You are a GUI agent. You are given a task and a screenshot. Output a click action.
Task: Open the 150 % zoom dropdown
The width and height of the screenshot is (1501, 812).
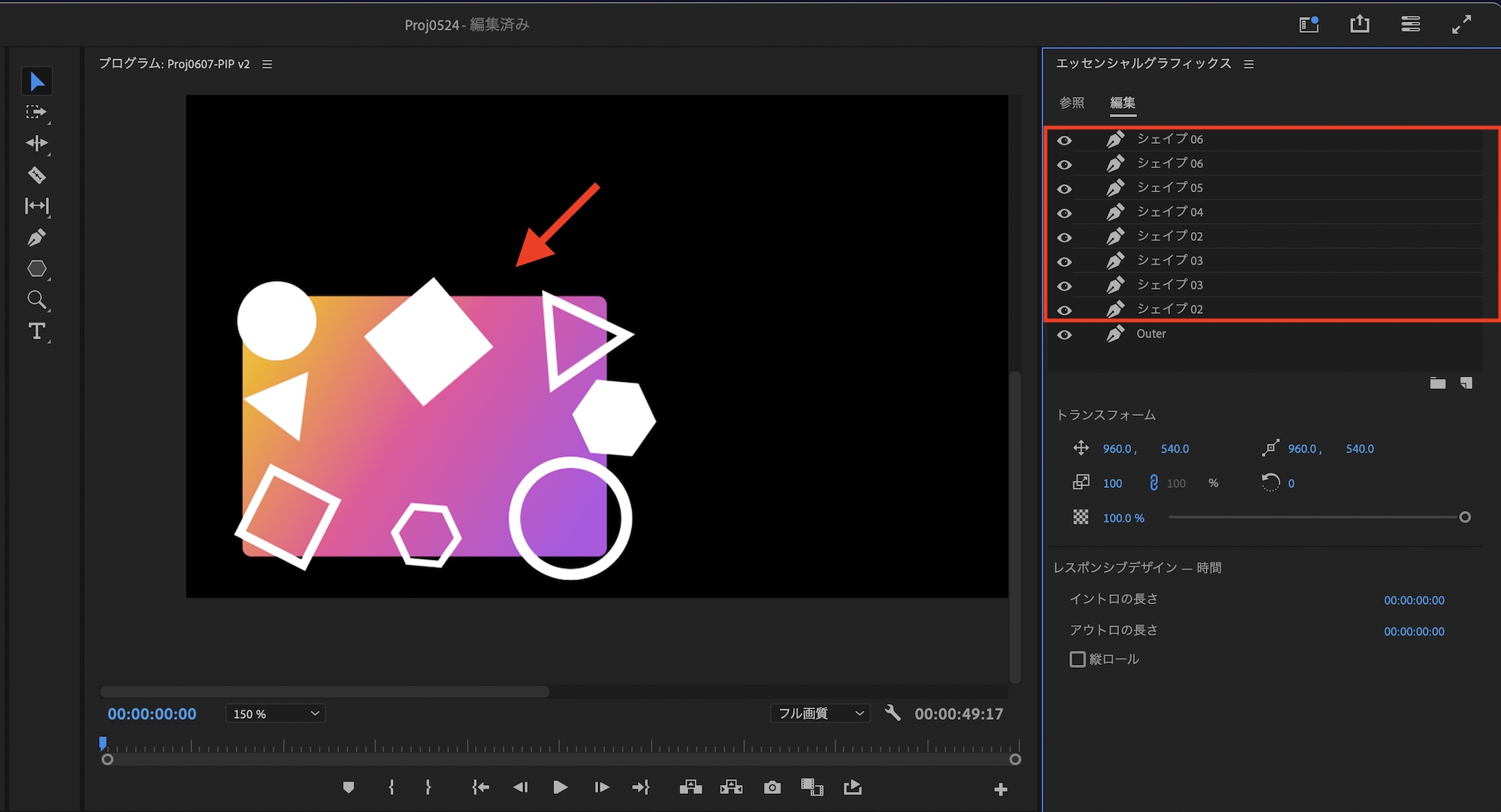(275, 714)
